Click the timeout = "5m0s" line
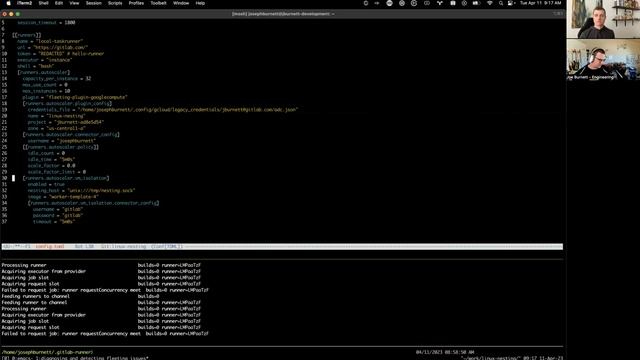Screen dimensions: 640x360 (x=54, y=222)
